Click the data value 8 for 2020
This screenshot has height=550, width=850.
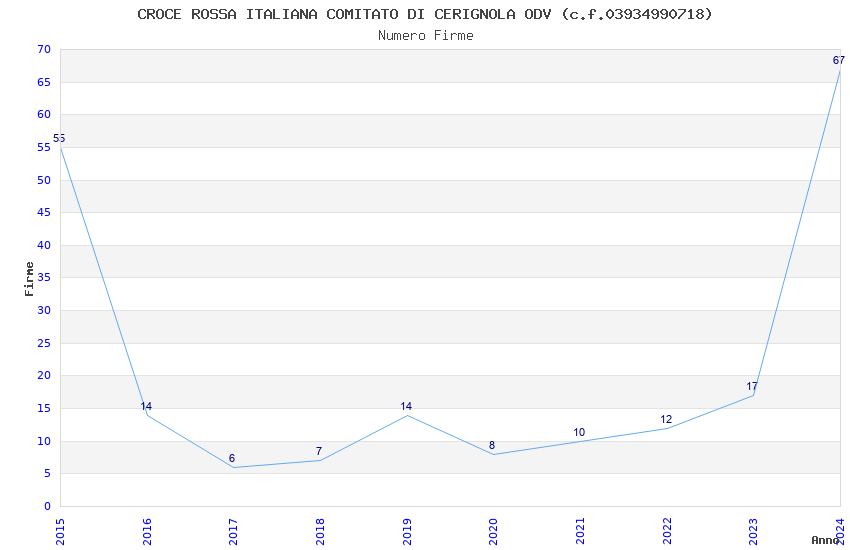point(492,445)
